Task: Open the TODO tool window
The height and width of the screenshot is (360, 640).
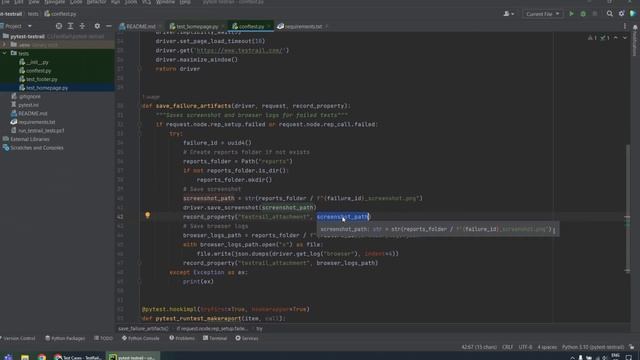Action: [x=103, y=338]
